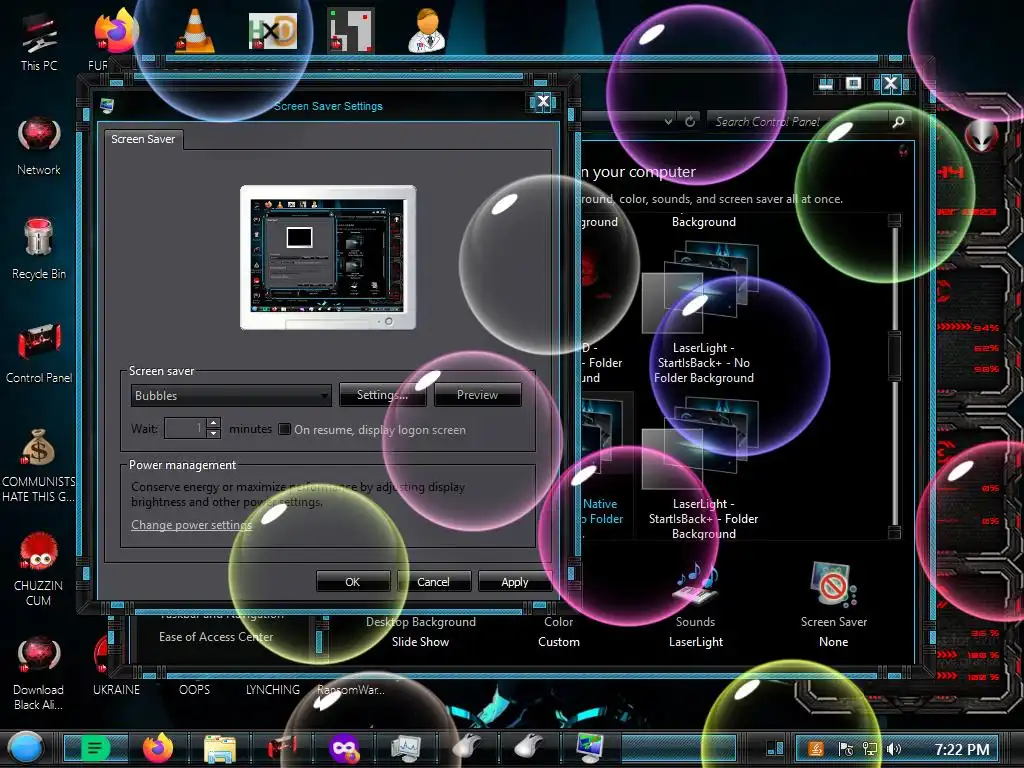This screenshot has width=1024, height=768.
Task: Click the network tray icon
Action: pyautogui.click(x=870, y=749)
